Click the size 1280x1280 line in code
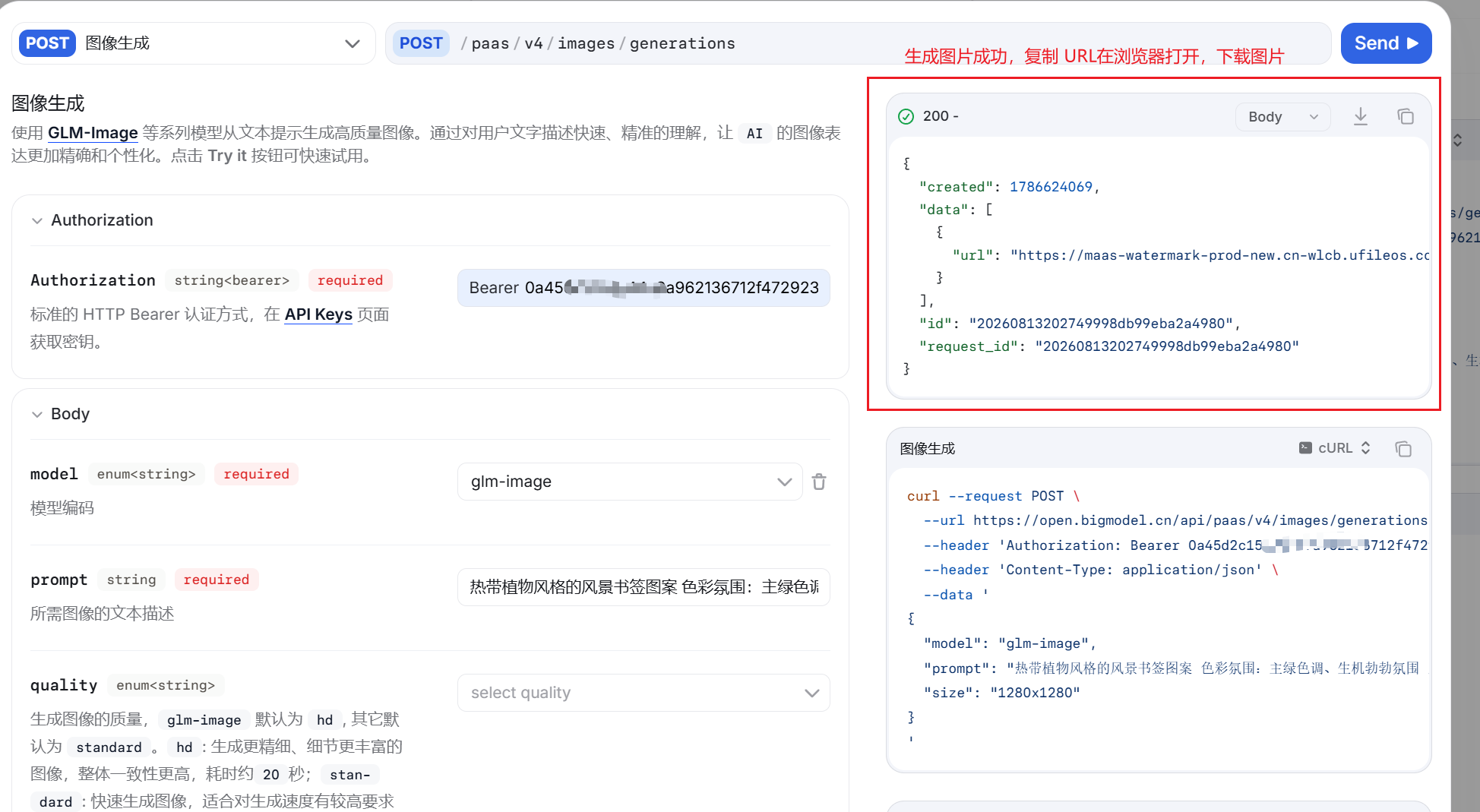This screenshot has width=1480, height=812. pos(1001,693)
